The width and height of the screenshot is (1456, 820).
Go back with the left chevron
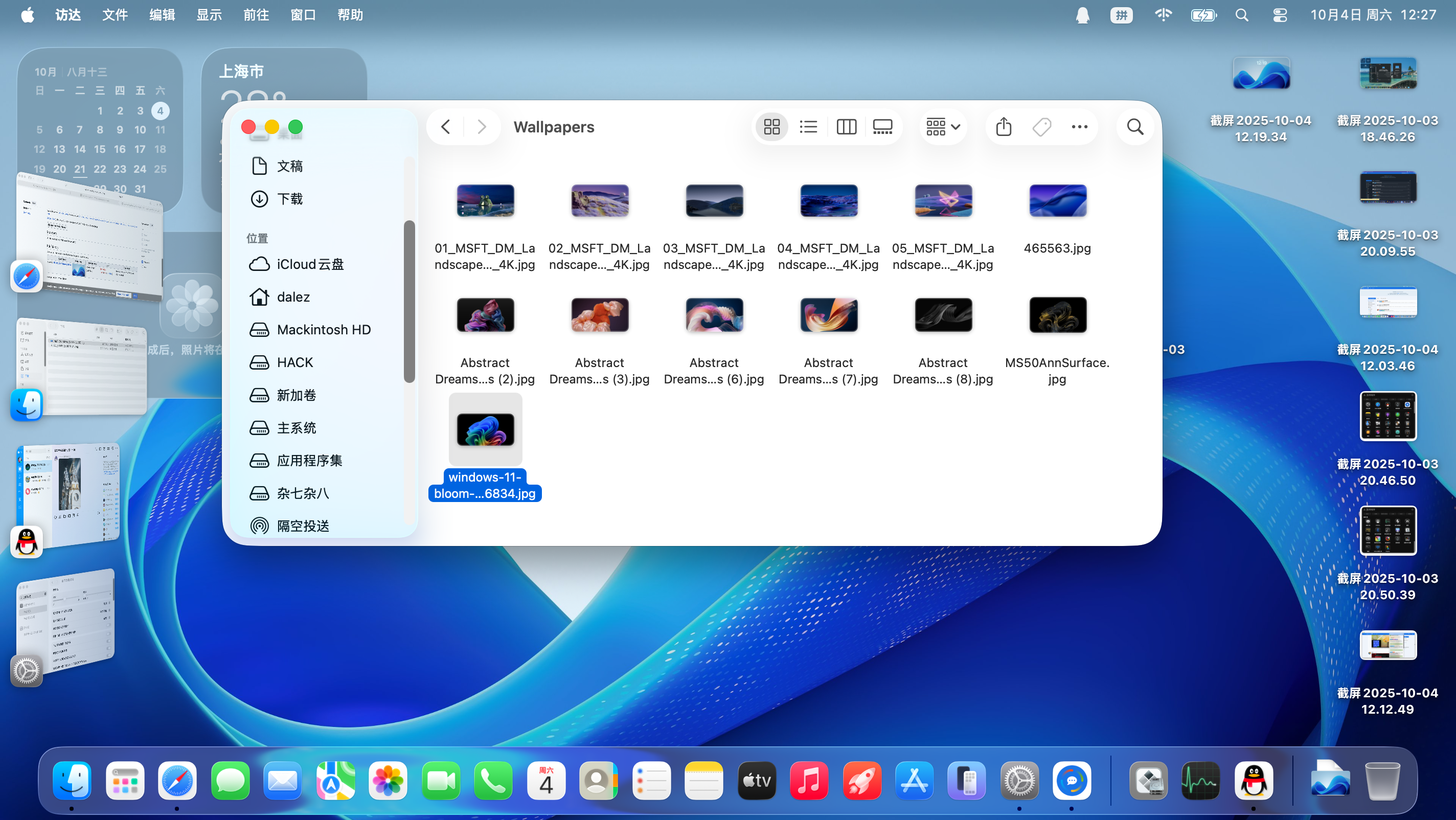click(x=445, y=127)
